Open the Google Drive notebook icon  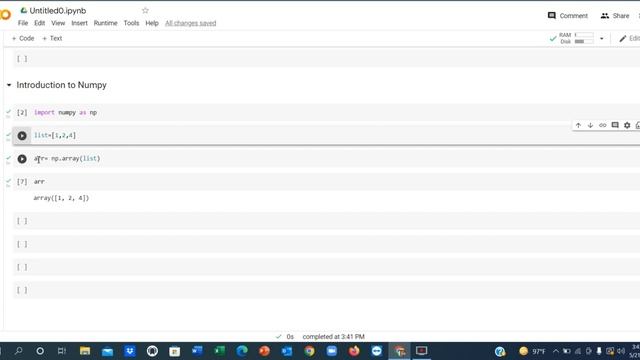click(x=24, y=11)
